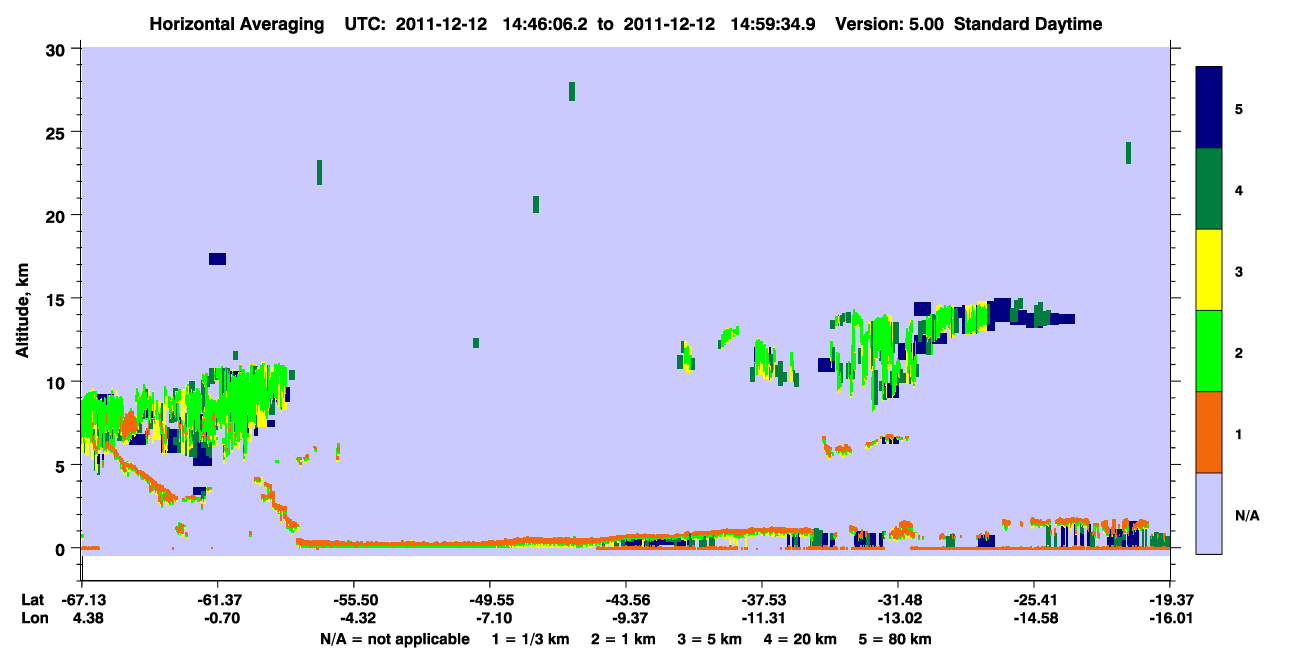Click the latitude value -55.50

[354, 600]
